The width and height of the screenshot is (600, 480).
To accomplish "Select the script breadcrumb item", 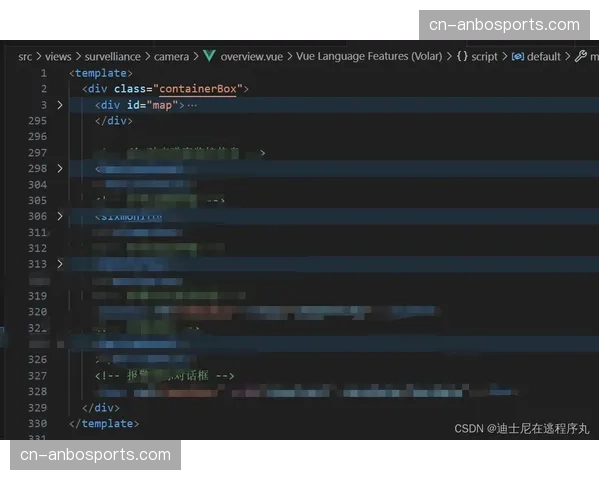I will pos(484,57).
